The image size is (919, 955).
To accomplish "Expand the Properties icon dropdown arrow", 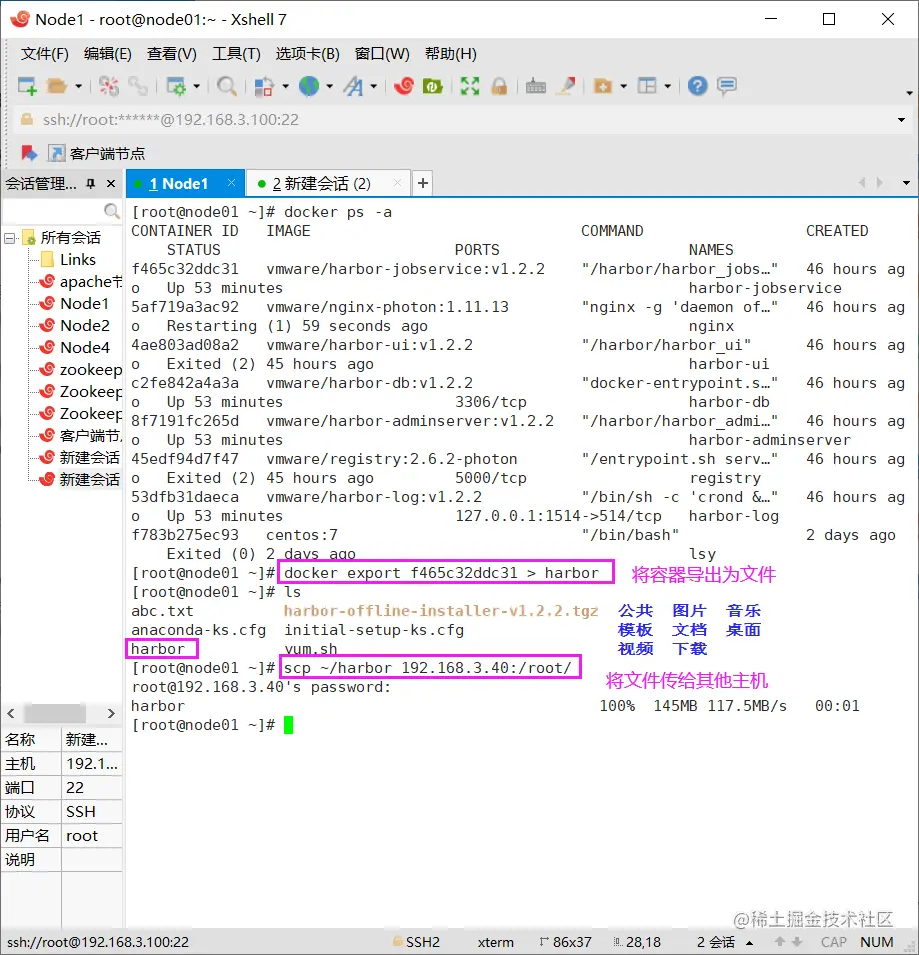I will coord(197,86).
